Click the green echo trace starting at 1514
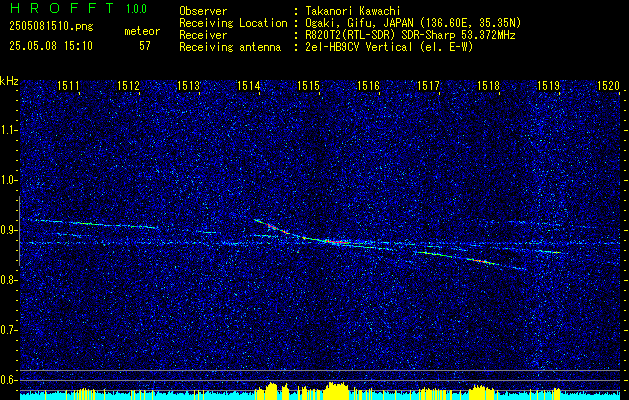 (x=273, y=227)
